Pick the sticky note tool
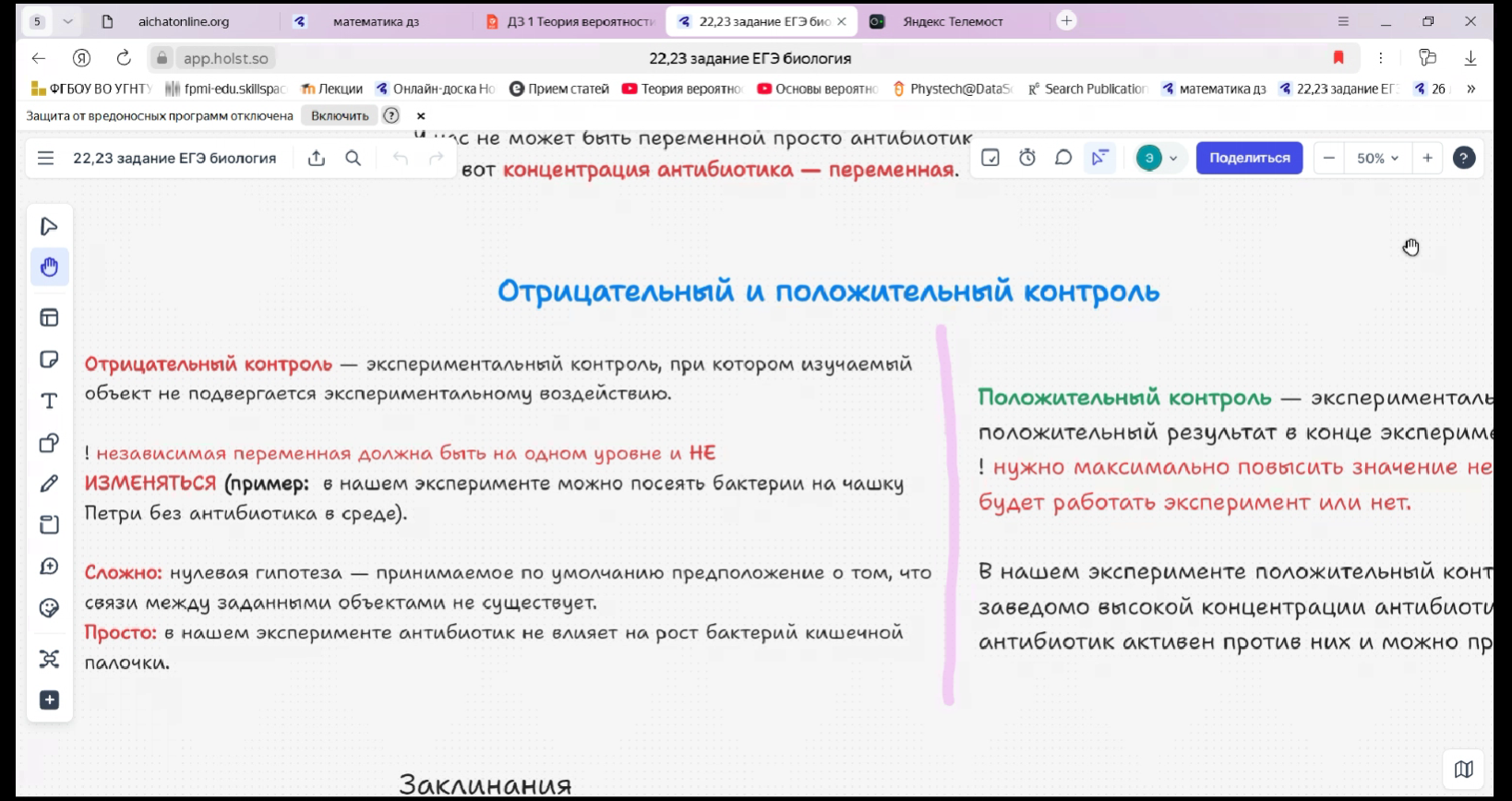The width and height of the screenshot is (1512, 801). (49, 359)
